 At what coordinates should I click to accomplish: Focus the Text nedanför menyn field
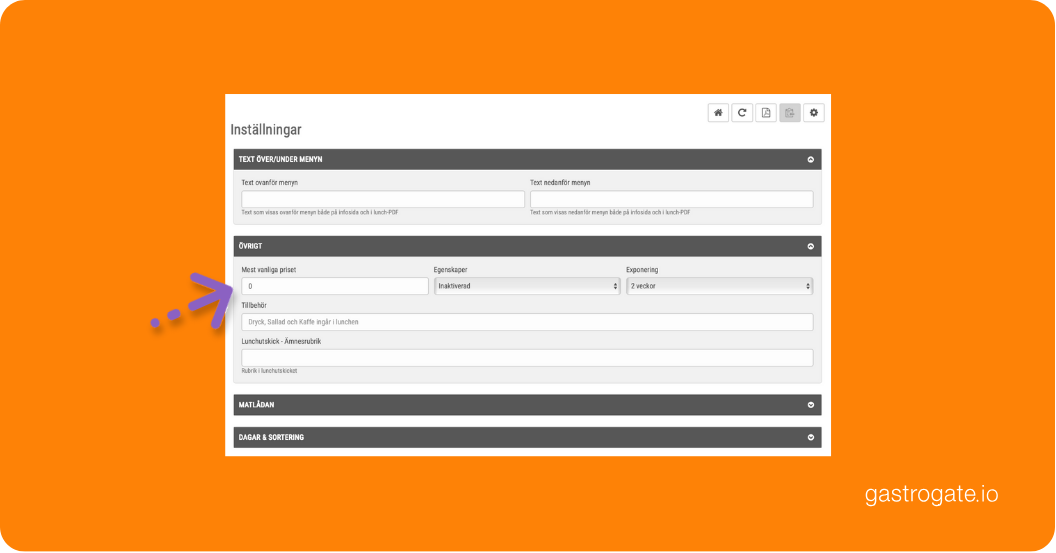click(x=671, y=199)
